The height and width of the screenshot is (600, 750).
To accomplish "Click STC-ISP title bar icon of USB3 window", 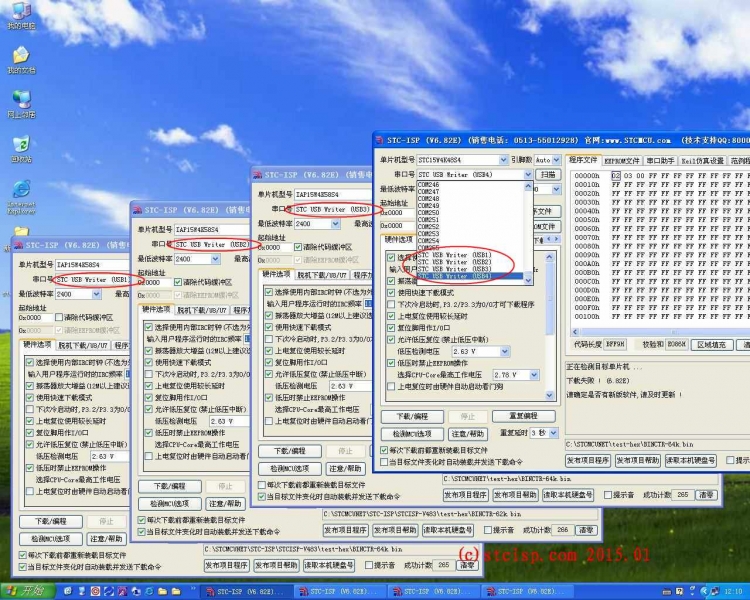I will click(x=257, y=175).
